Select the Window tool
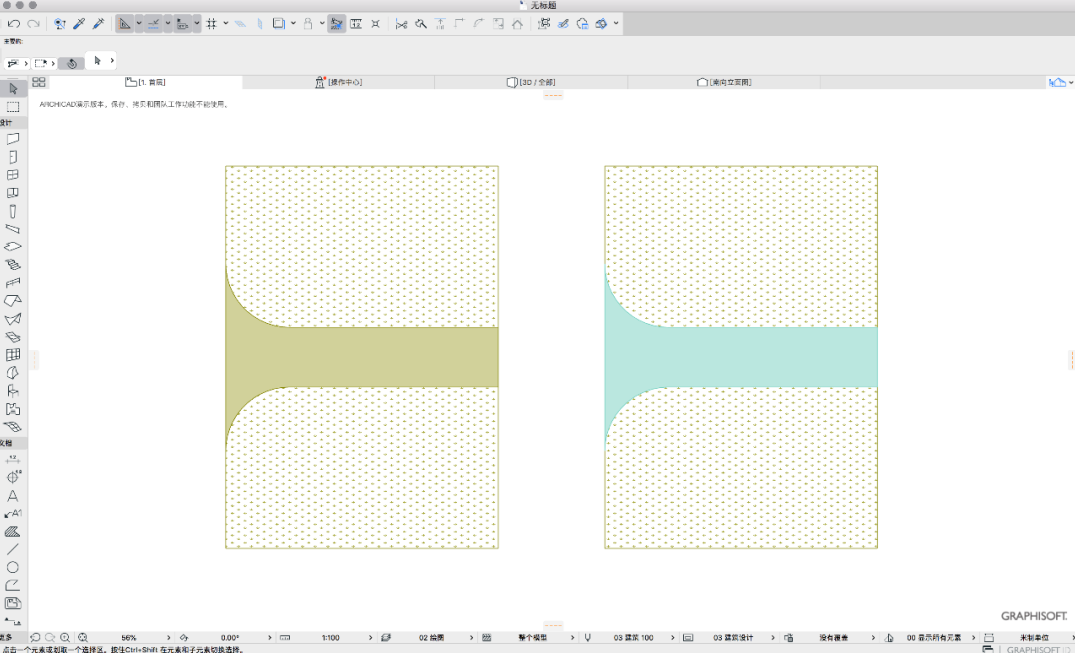 coord(13,175)
